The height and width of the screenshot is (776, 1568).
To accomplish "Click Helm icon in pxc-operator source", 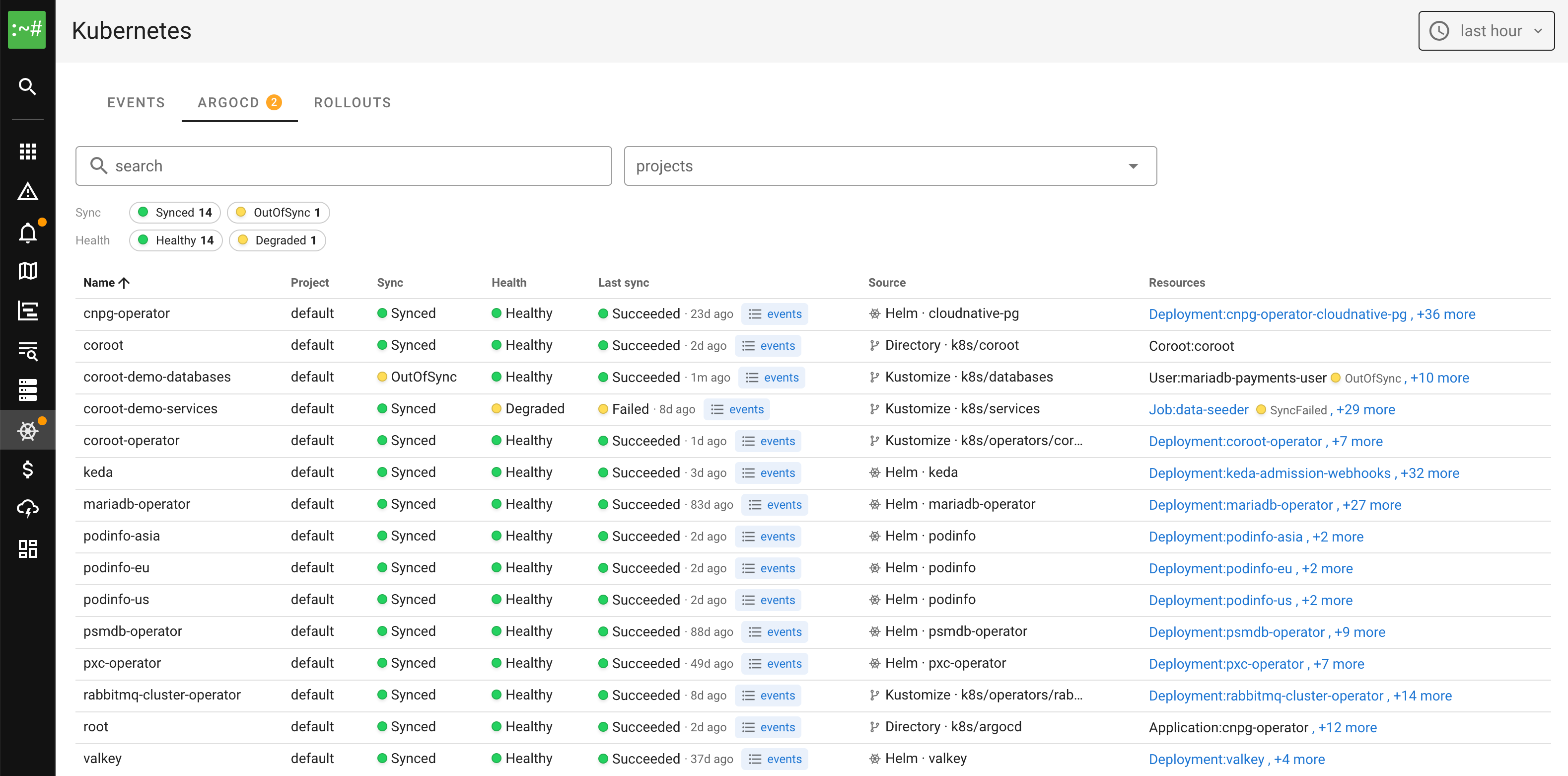I will 875,663.
